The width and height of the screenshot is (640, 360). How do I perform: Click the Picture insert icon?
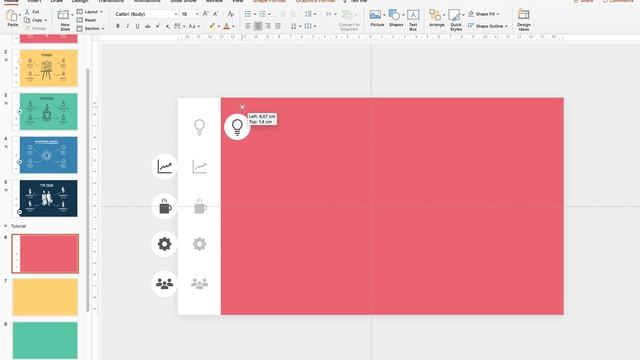tap(375, 15)
